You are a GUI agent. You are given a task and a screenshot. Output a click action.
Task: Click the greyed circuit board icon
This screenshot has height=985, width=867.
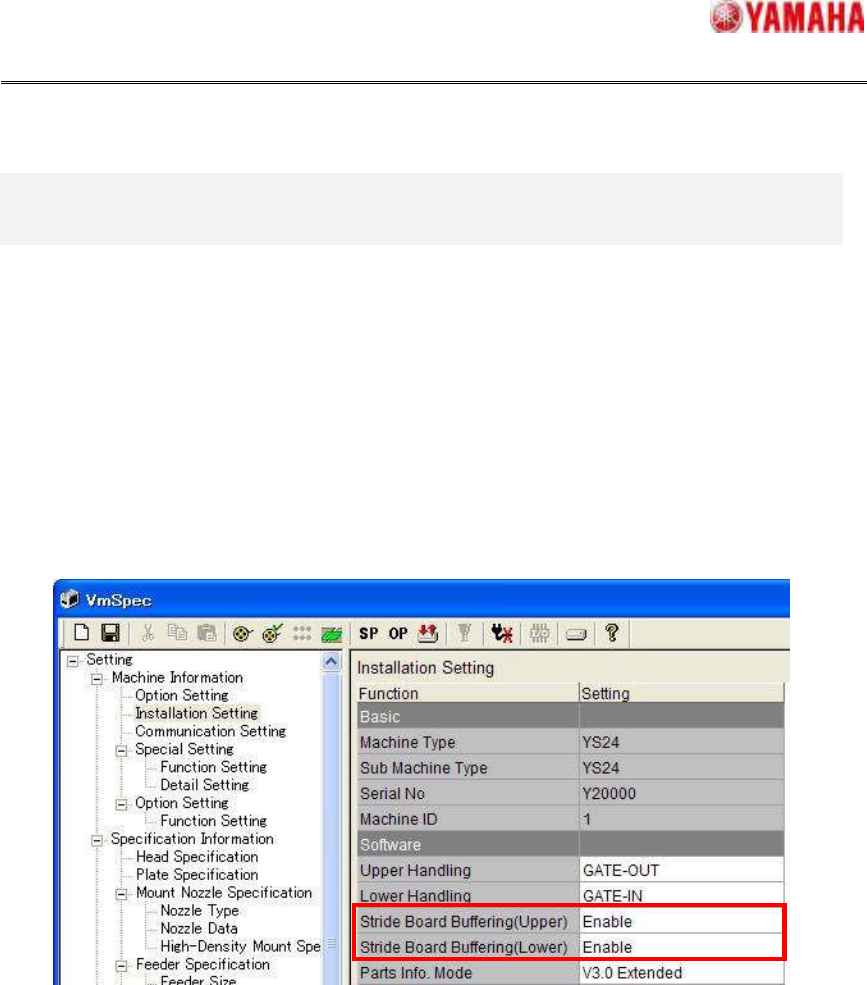click(x=540, y=633)
